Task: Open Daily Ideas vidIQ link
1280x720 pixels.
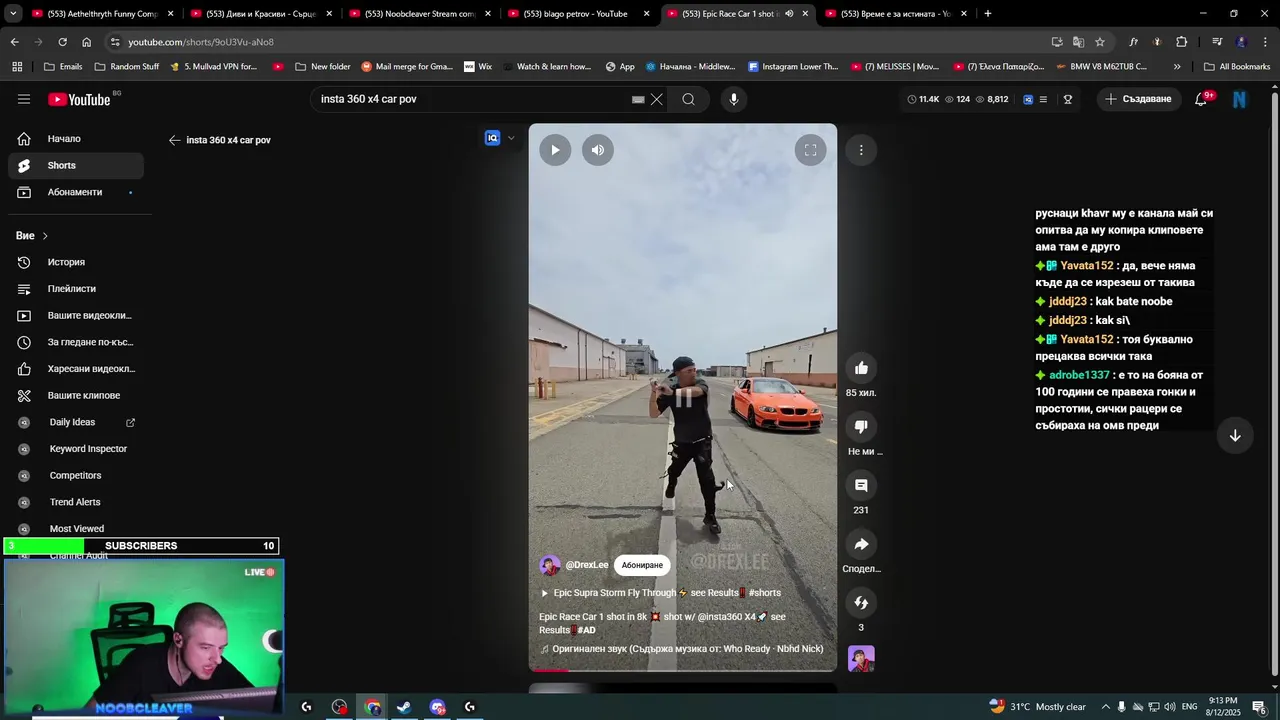Action: coord(76,422)
